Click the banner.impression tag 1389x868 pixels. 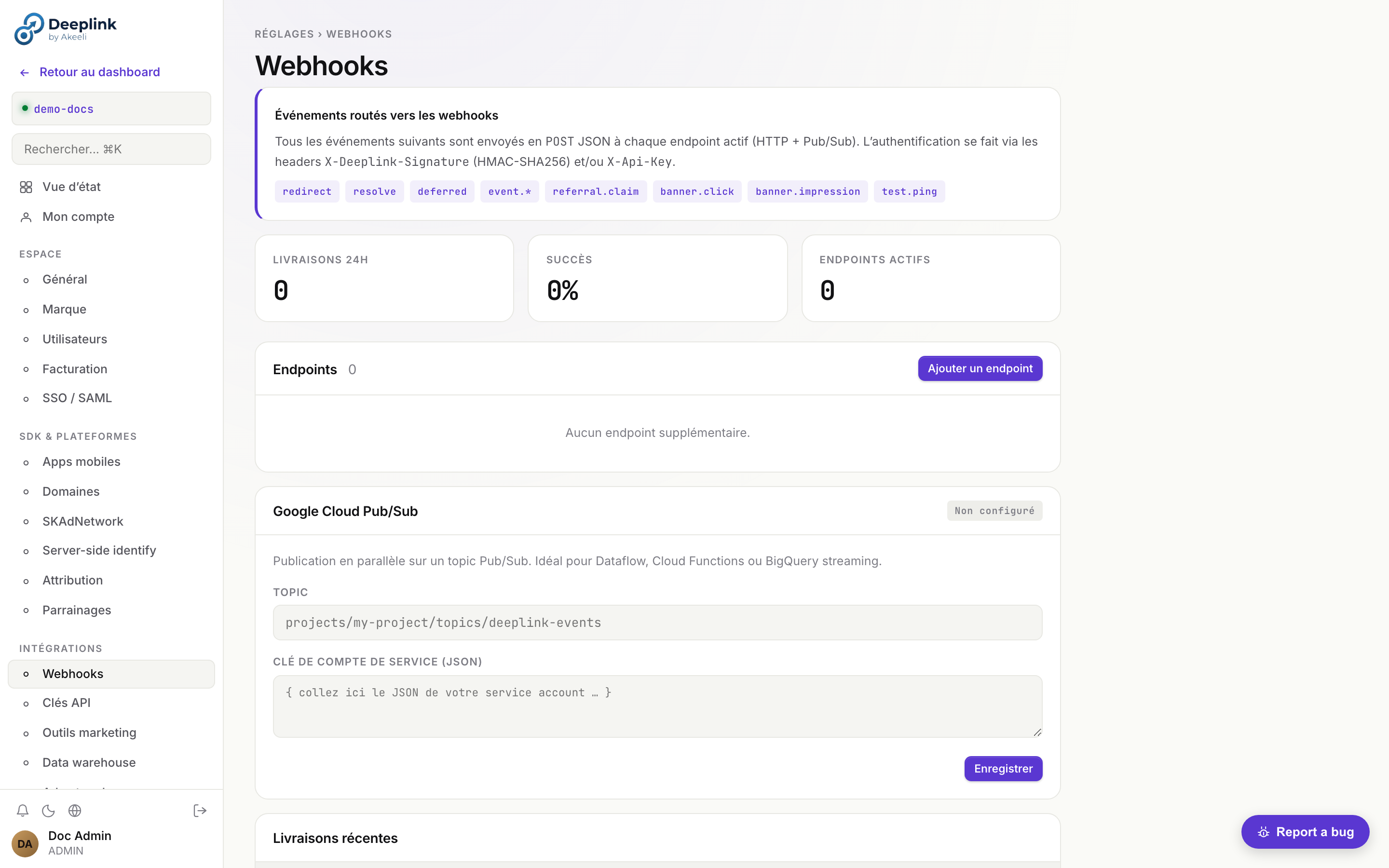[807, 192]
